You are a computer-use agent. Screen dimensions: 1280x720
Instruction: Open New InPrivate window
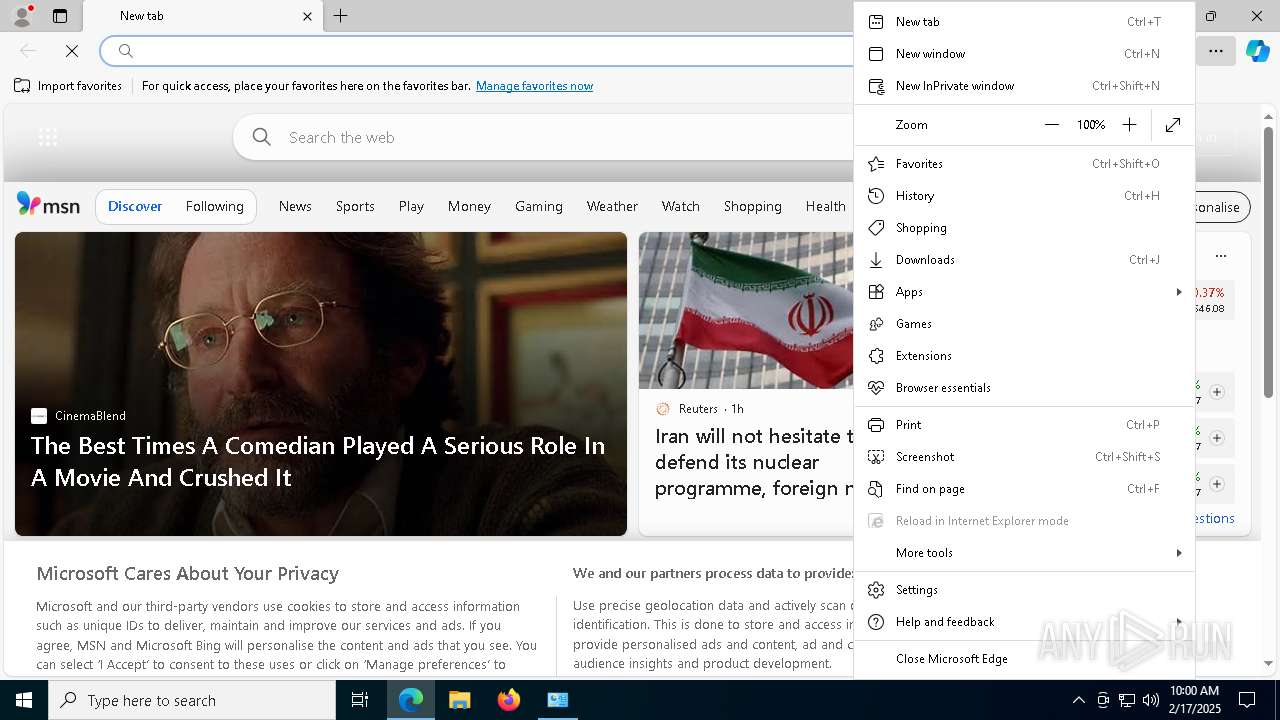point(1024,86)
